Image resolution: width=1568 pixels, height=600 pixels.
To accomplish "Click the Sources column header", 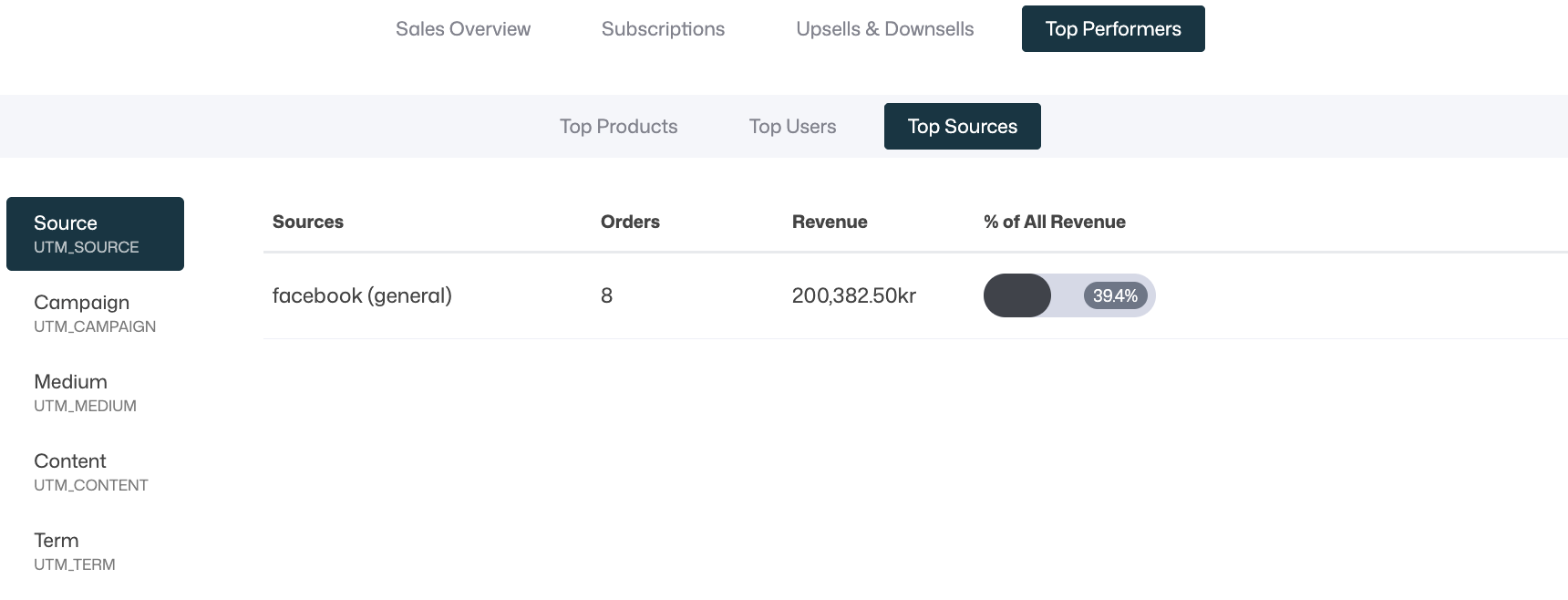I will pos(308,222).
